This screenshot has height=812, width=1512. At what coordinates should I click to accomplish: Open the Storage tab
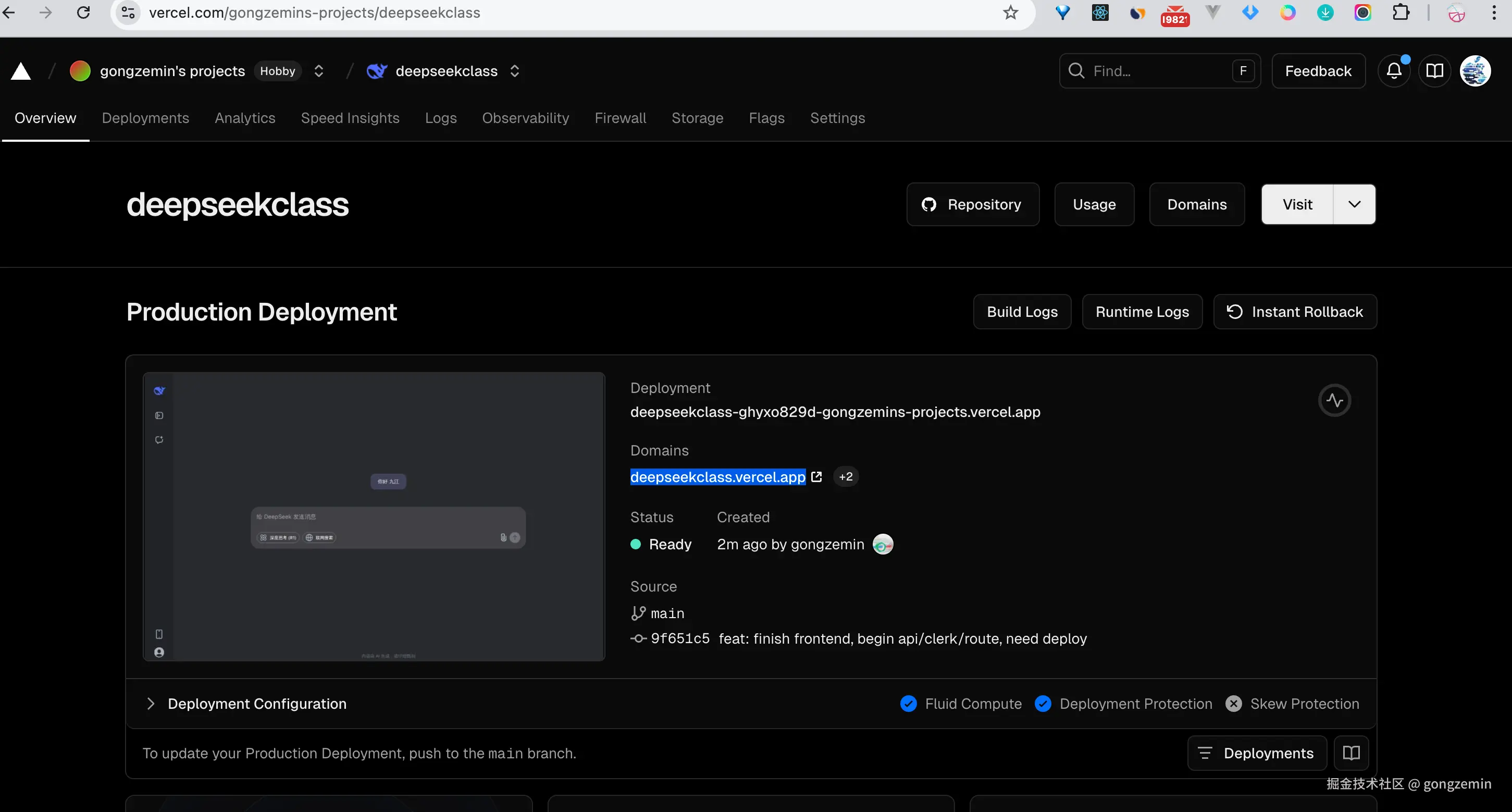coord(697,118)
